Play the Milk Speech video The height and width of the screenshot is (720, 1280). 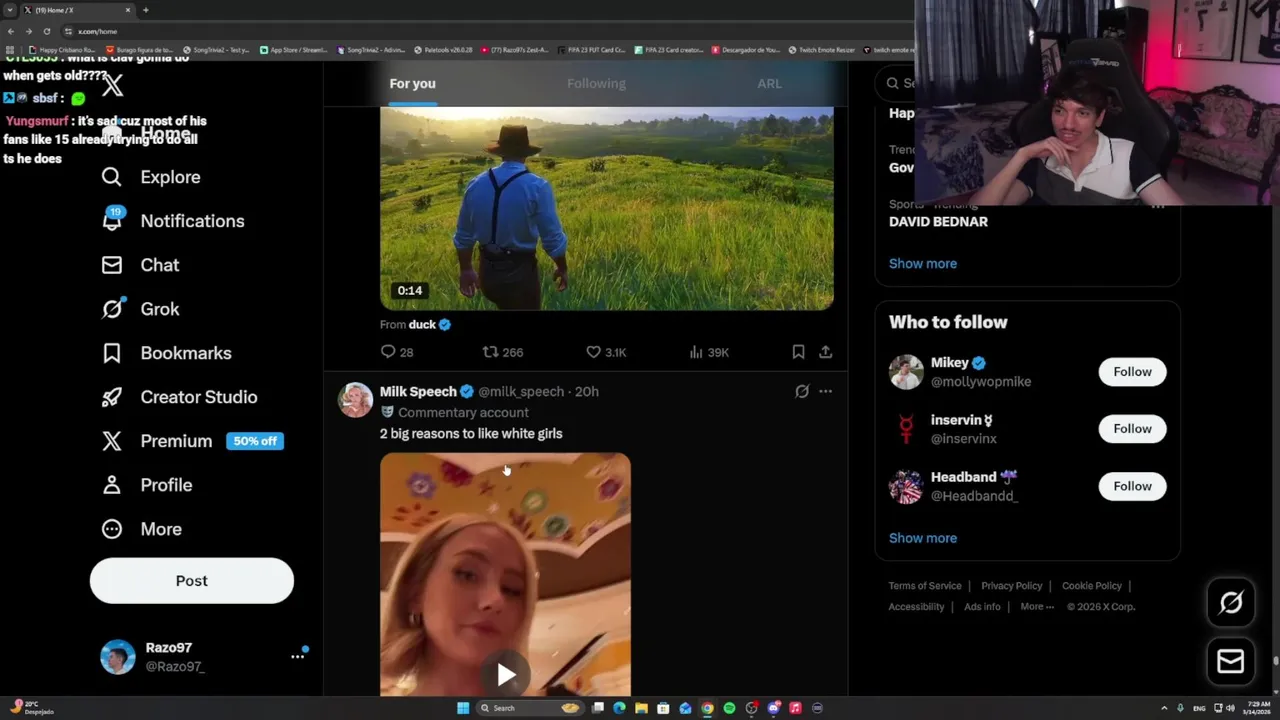[506, 675]
